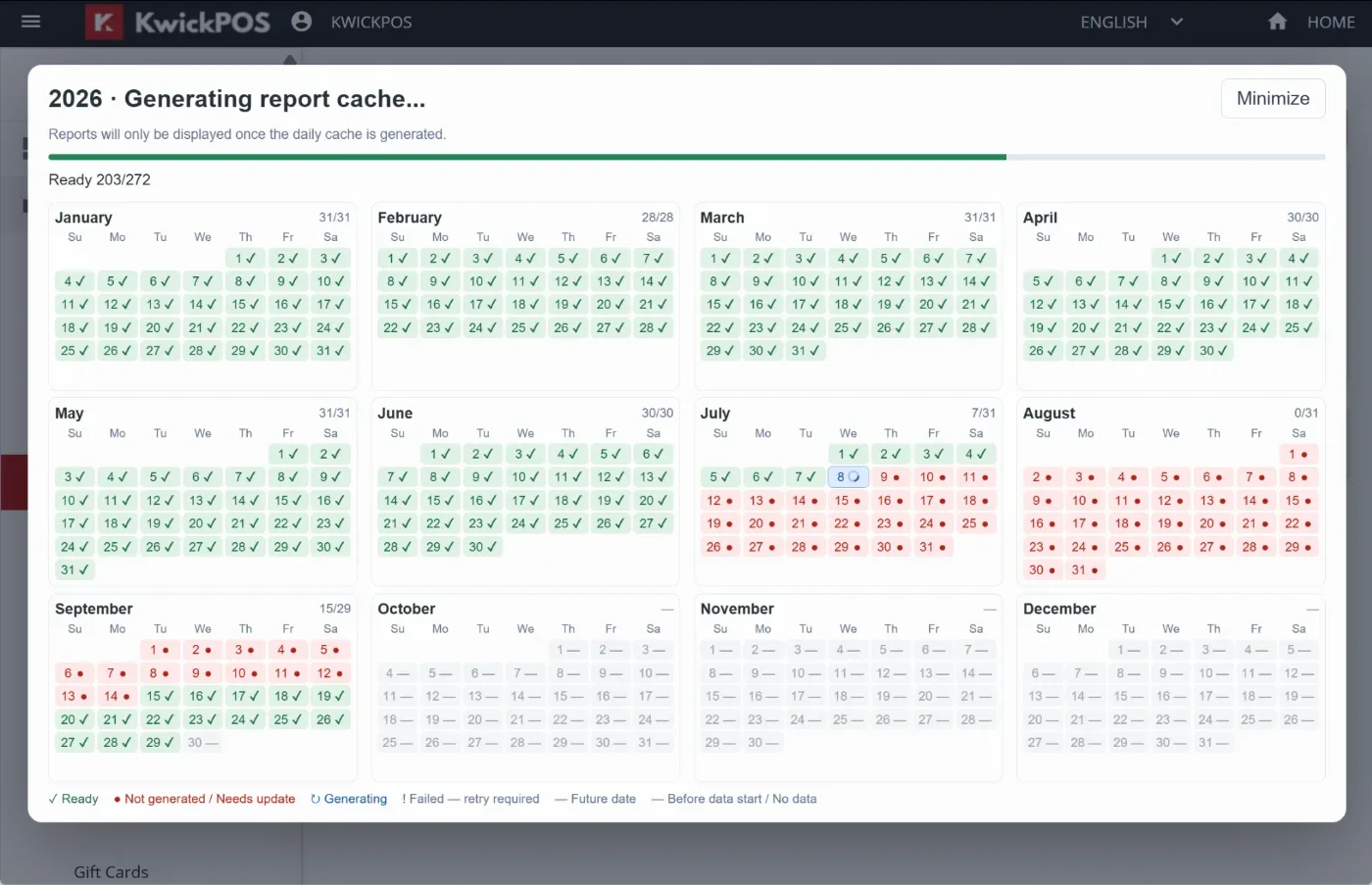The width and height of the screenshot is (1372, 885).
Task: Click October 1 future date cell
Action: (x=568, y=650)
